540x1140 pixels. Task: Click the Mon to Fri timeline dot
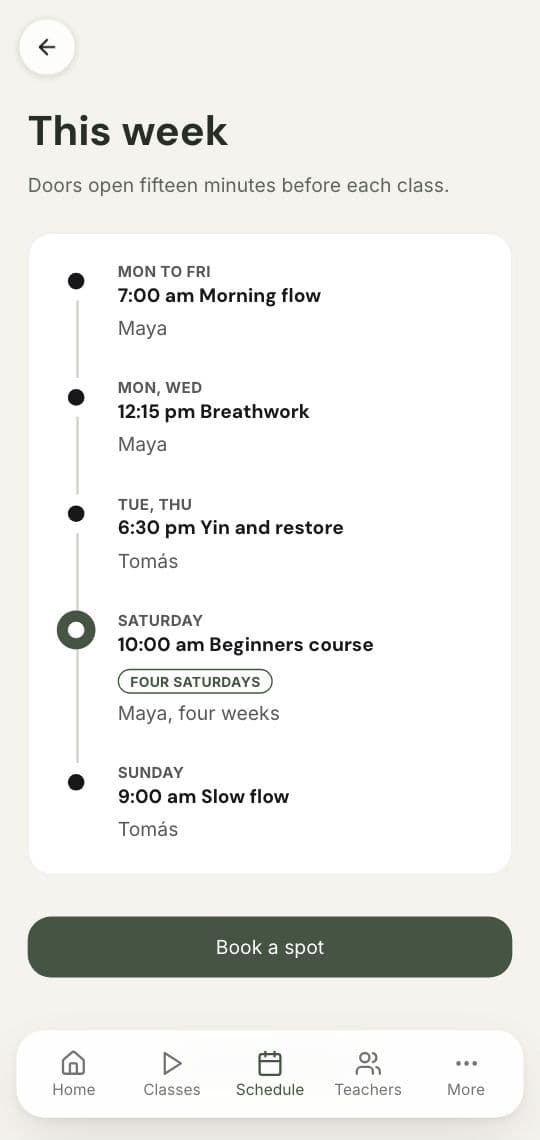point(76,281)
